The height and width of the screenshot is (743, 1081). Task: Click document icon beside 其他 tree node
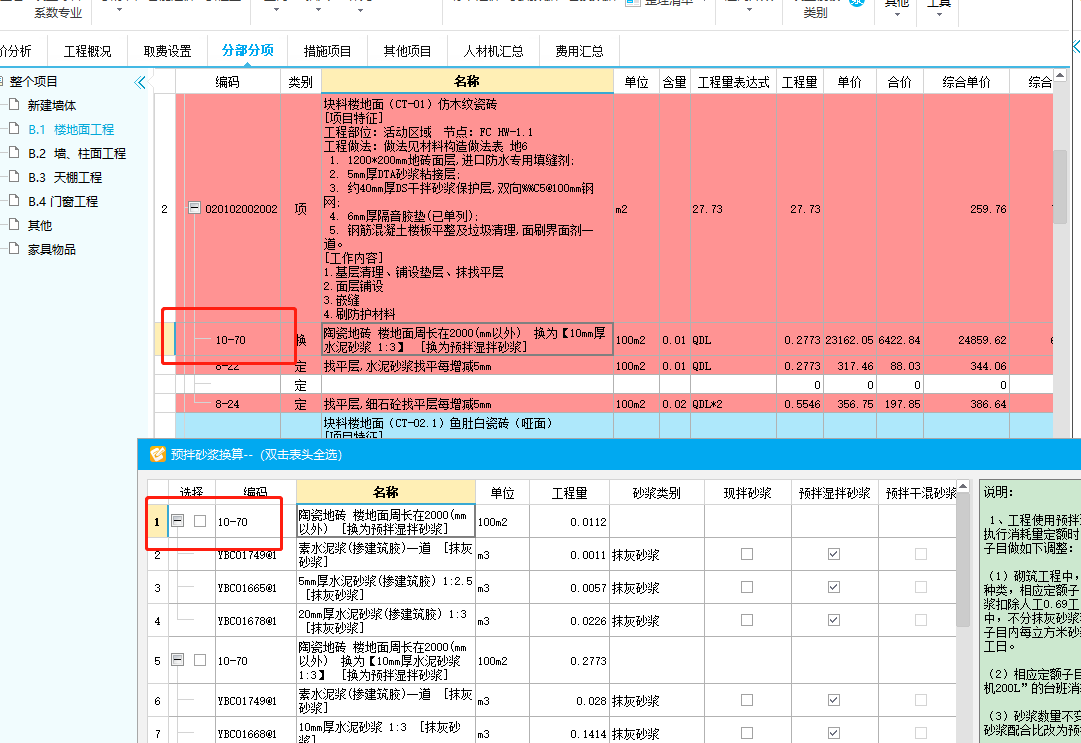pyautogui.click(x=14, y=225)
